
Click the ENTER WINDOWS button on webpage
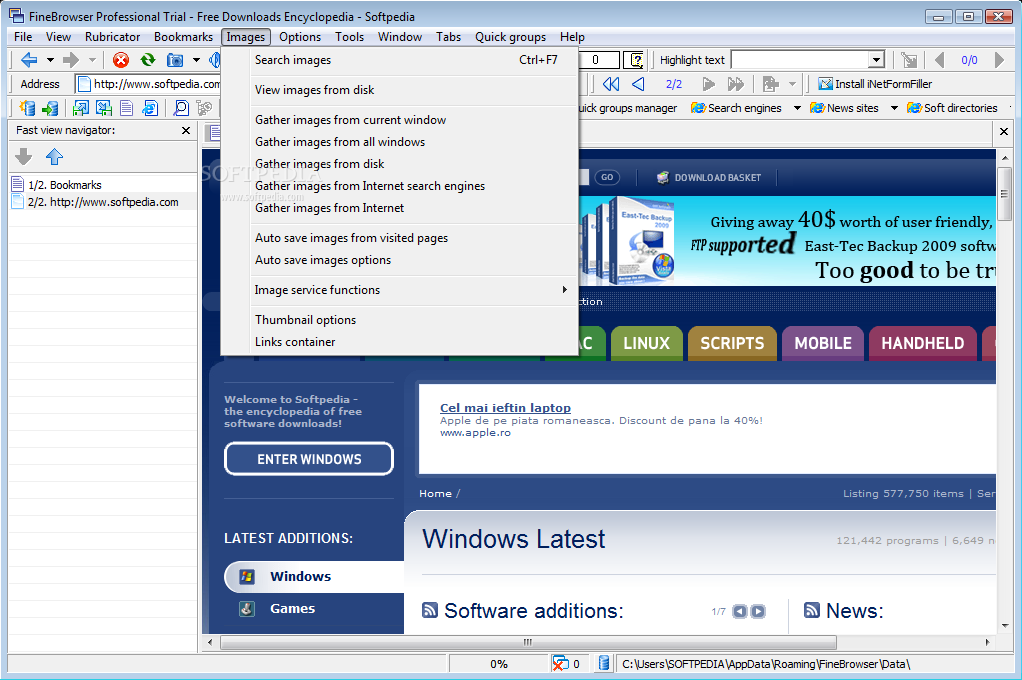309,459
